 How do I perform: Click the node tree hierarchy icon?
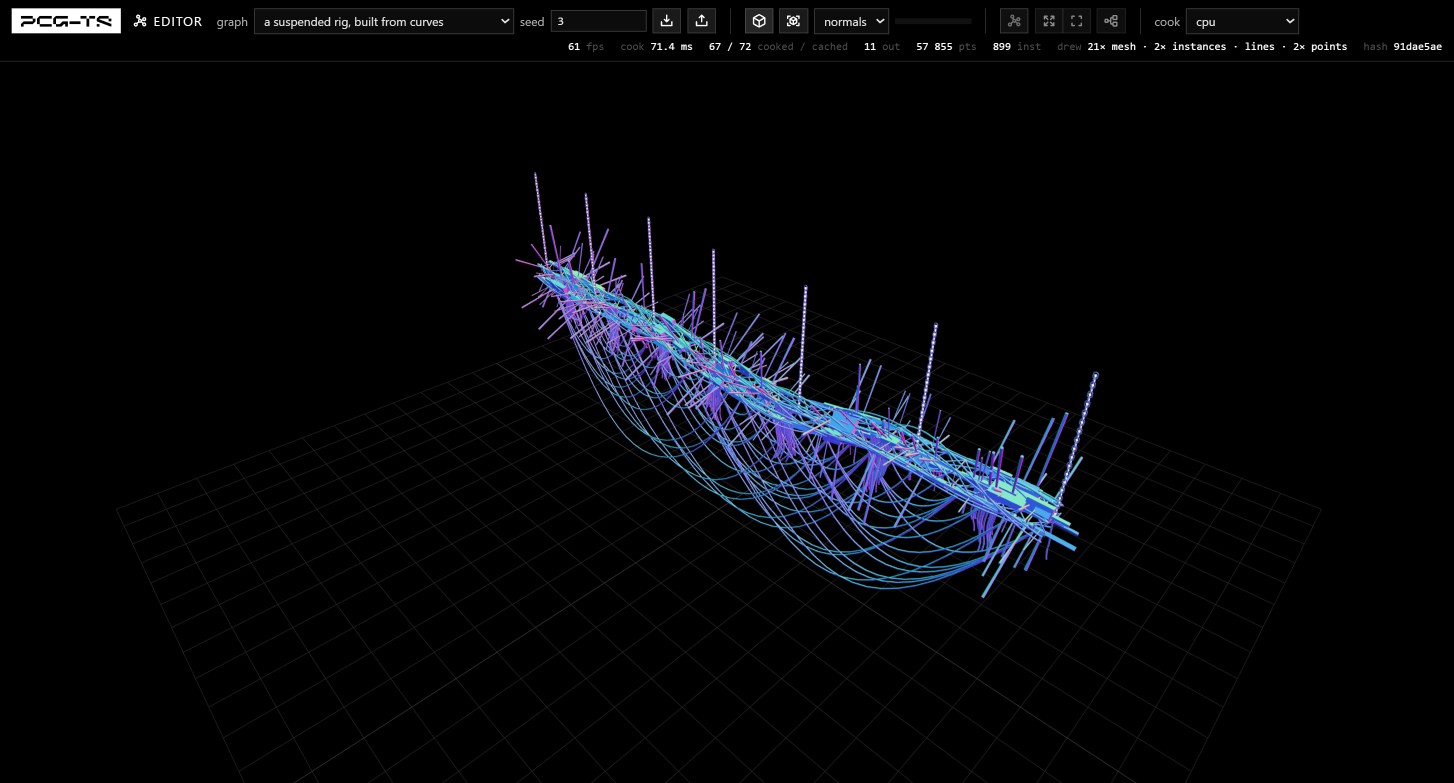pos(1111,21)
